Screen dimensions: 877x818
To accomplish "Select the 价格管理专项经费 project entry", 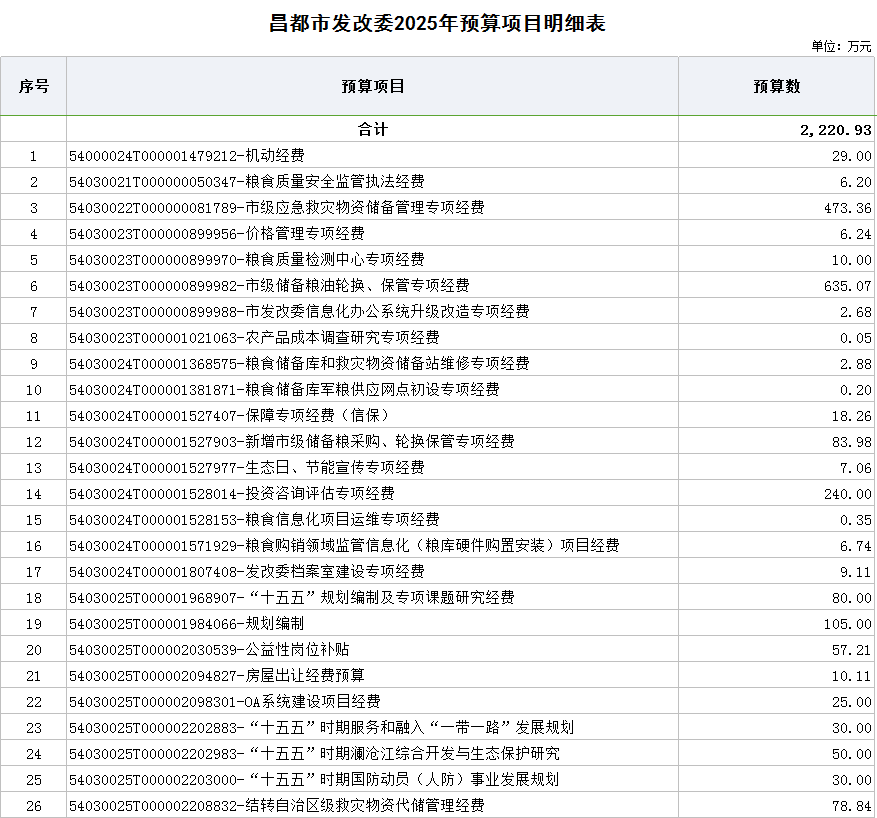I will pyautogui.click(x=217, y=234).
